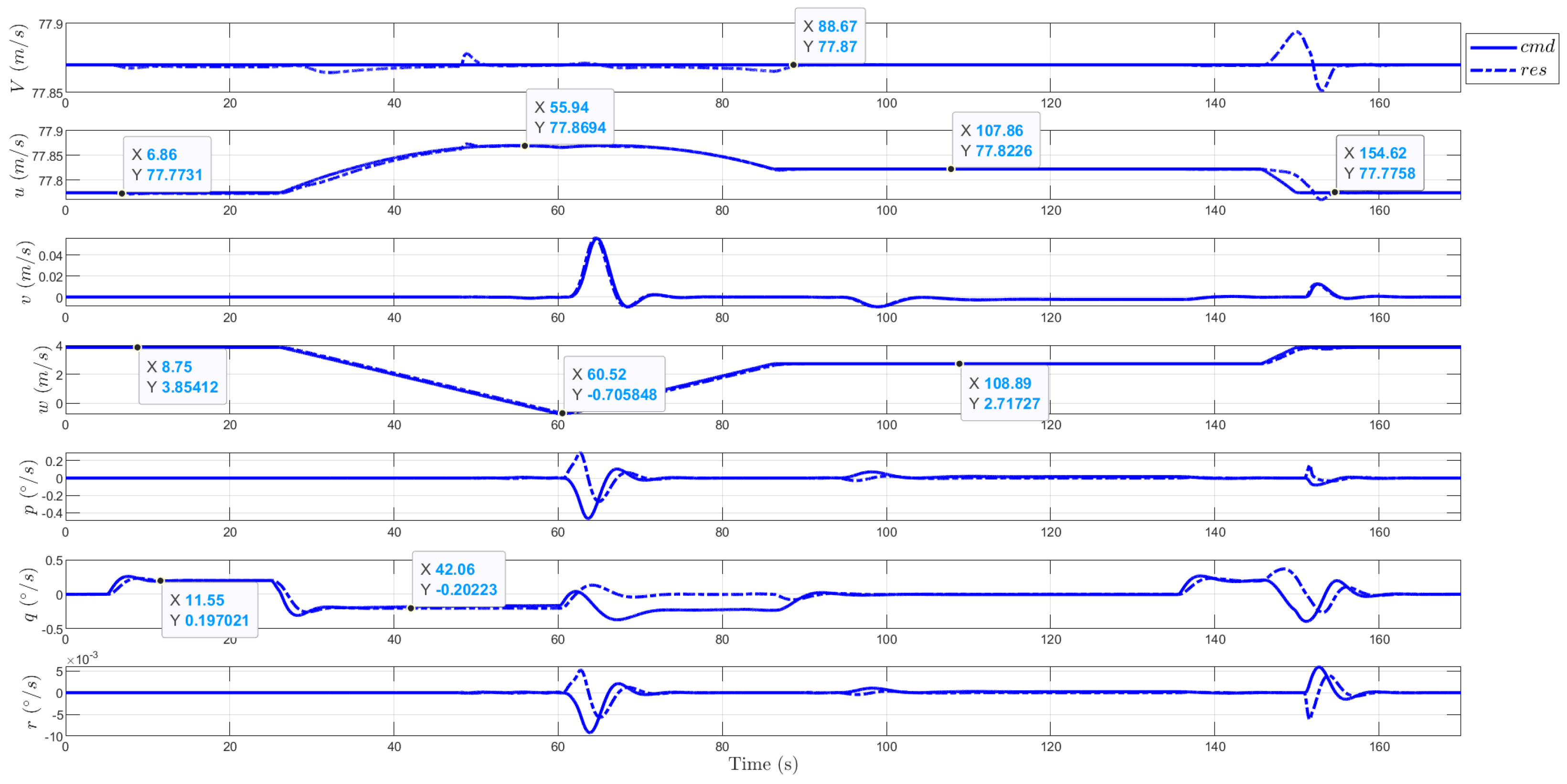Select the data tip reading Y 77.8694
This screenshot has height=784, width=1567.
pyautogui.click(x=570, y=117)
